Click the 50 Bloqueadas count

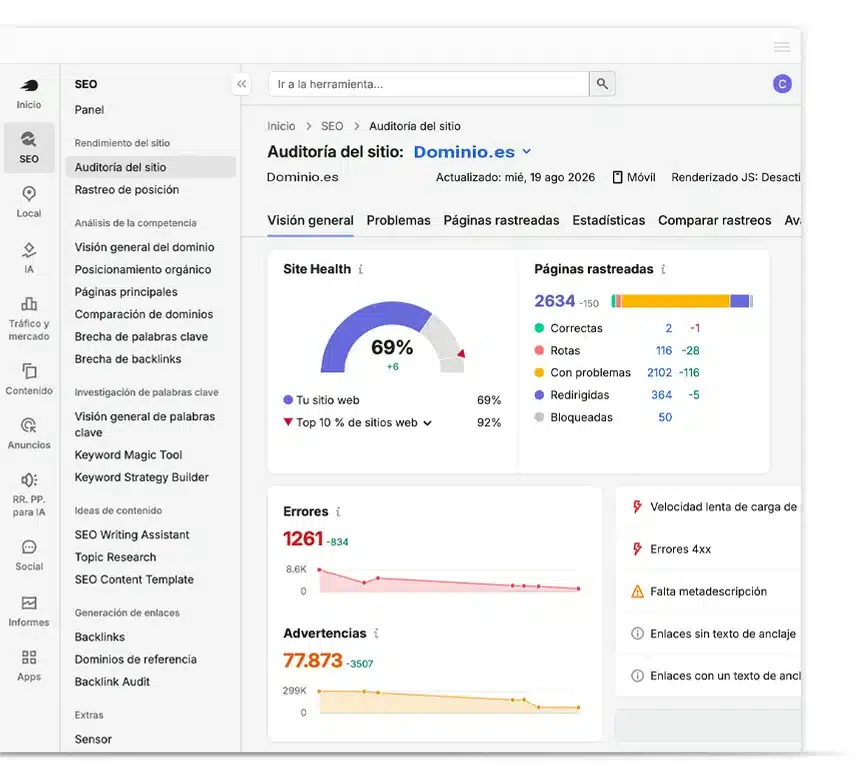pyautogui.click(x=665, y=417)
